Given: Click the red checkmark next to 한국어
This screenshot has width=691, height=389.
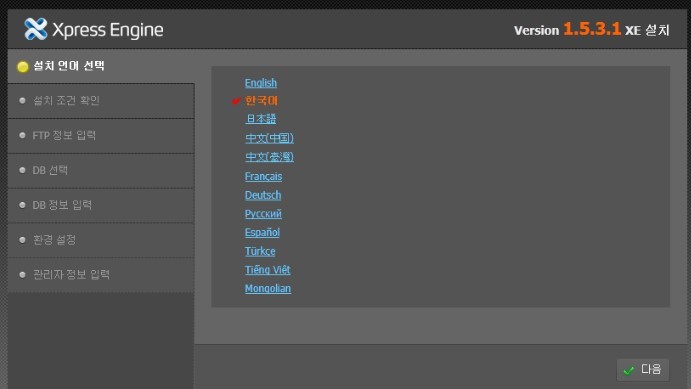Looking at the screenshot, I should pos(236,101).
